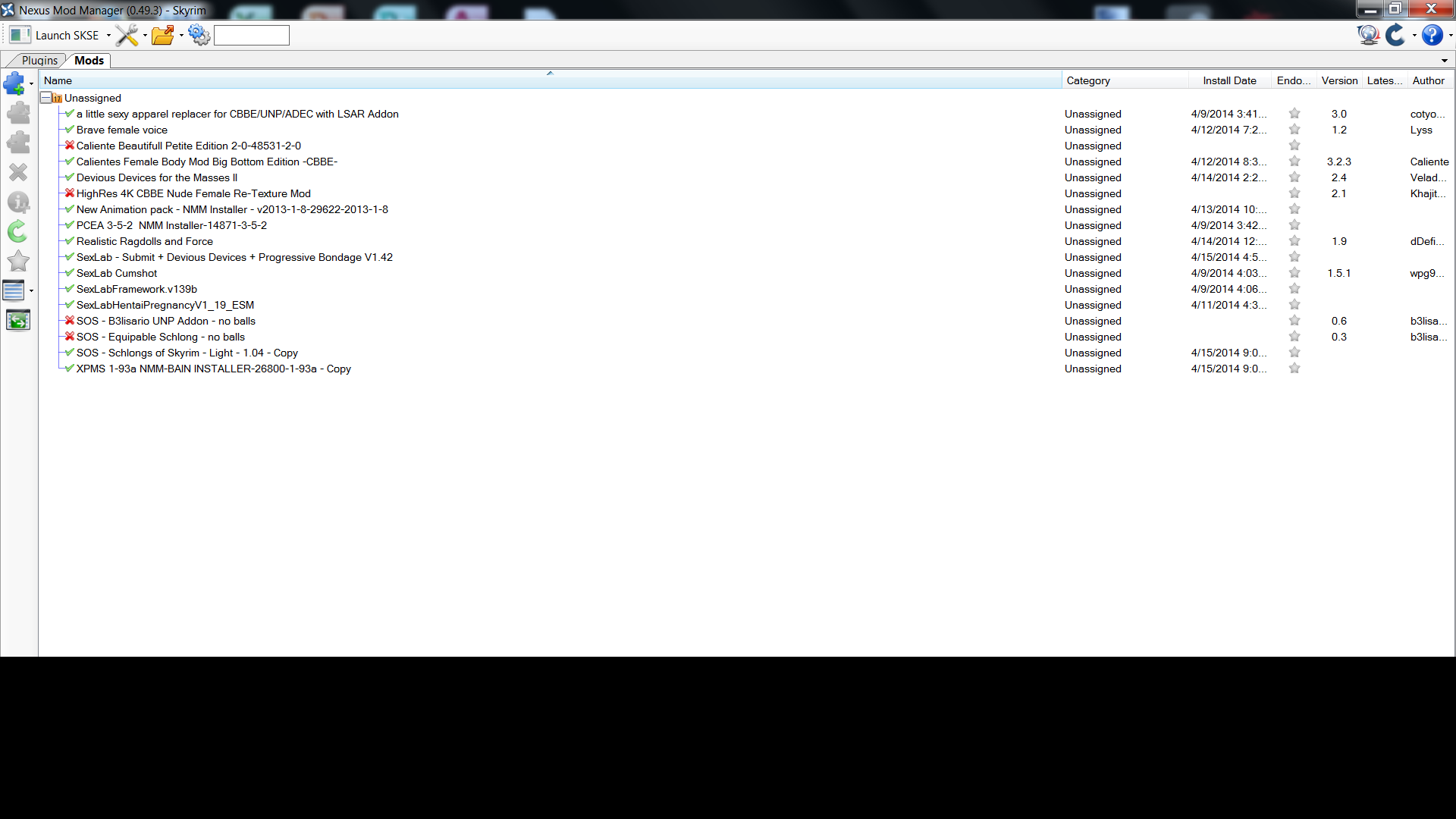Open the tools wrench-and-screwdriver icon
The height and width of the screenshot is (819, 1456).
coord(127,35)
